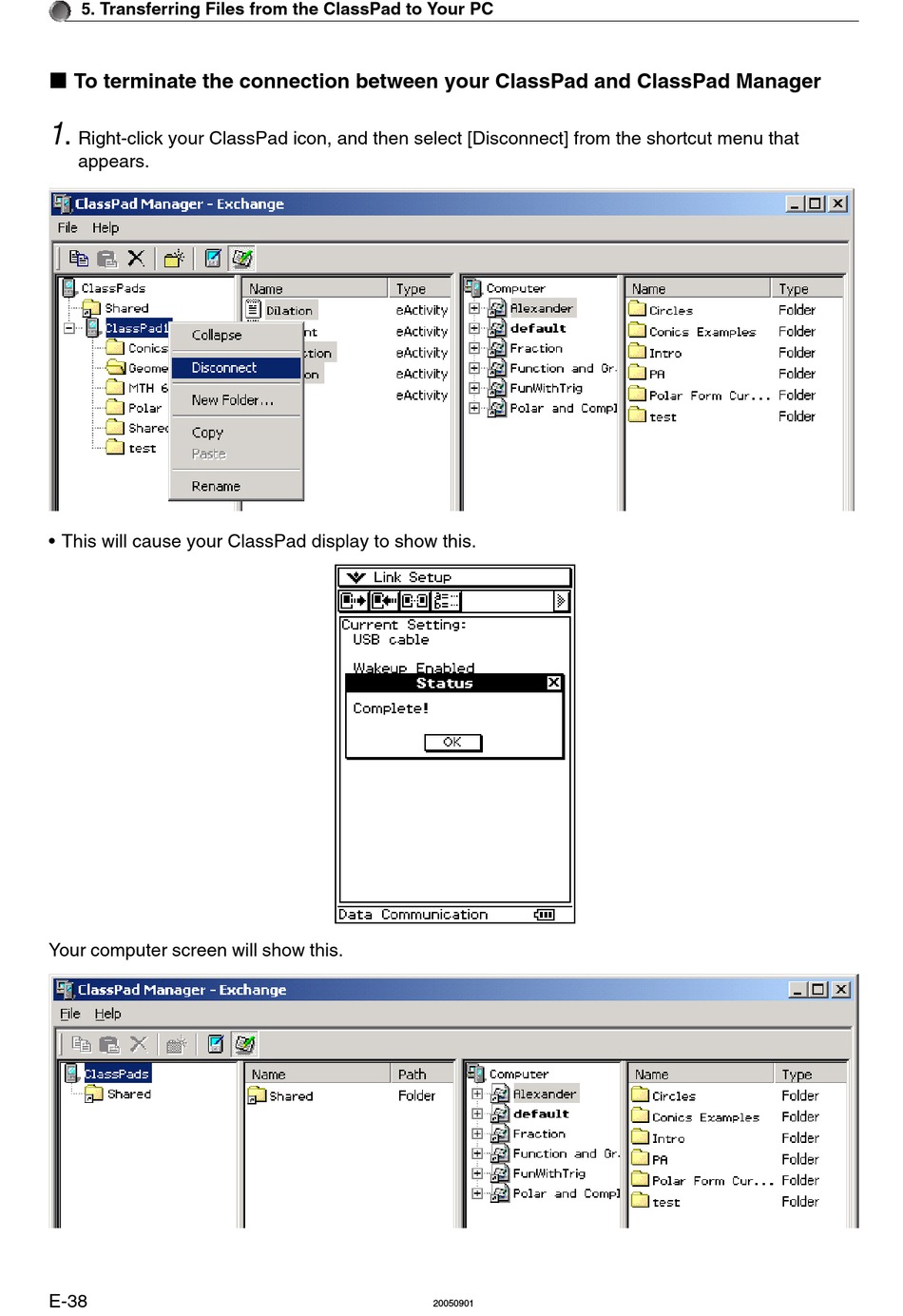Screen dimensions: 903x1316
Task: Expand Fraction node in upper Computer tree
Action: click(x=473, y=348)
